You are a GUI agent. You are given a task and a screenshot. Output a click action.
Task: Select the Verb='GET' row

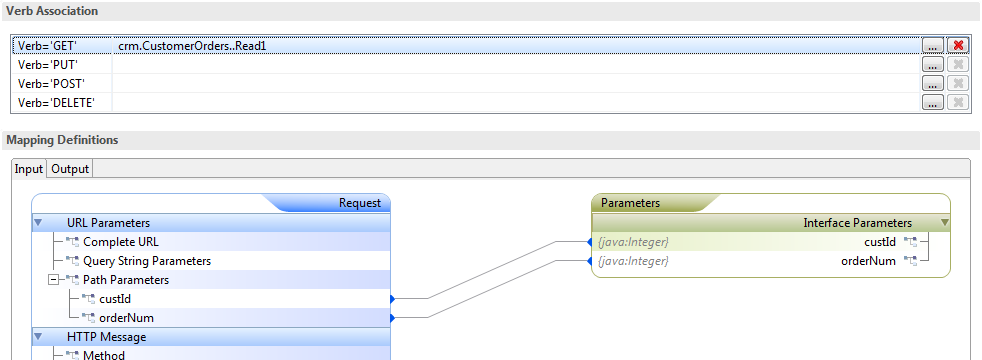(466, 45)
